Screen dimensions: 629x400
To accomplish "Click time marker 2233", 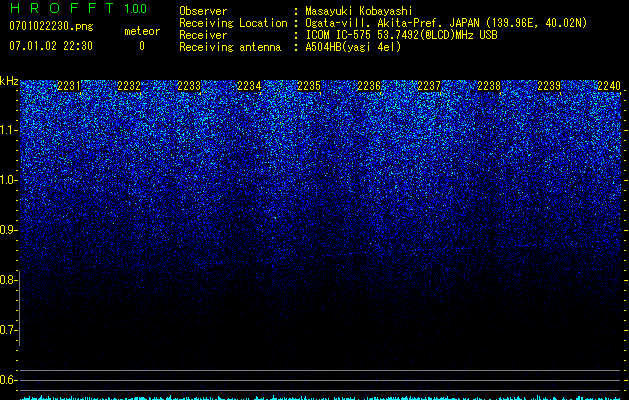I will click(x=189, y=86).
